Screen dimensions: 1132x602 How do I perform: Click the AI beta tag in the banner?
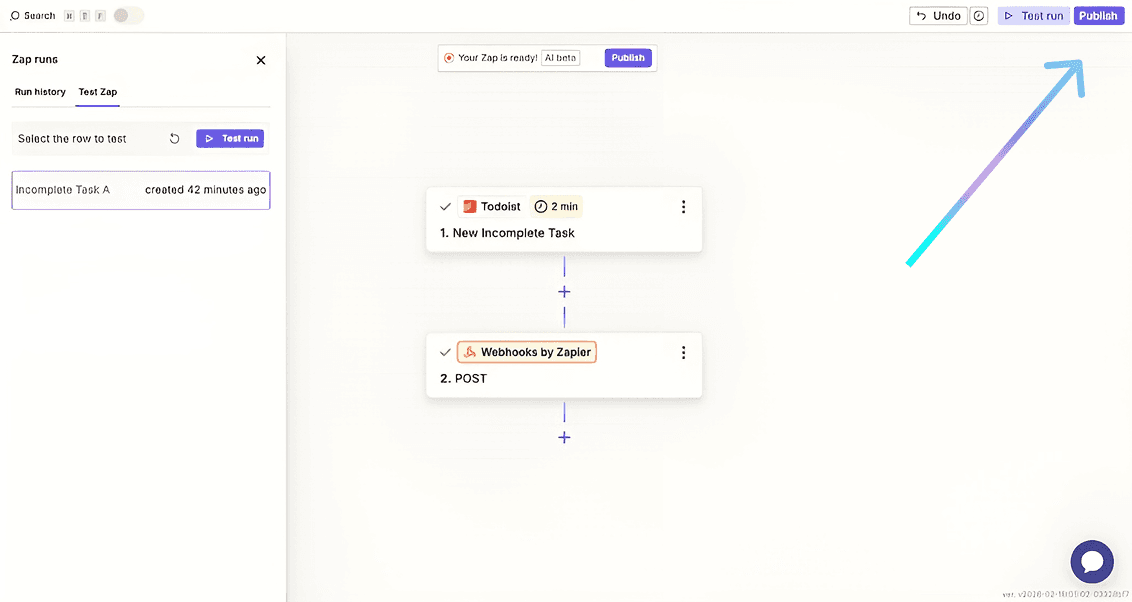(x=560, y=58)
